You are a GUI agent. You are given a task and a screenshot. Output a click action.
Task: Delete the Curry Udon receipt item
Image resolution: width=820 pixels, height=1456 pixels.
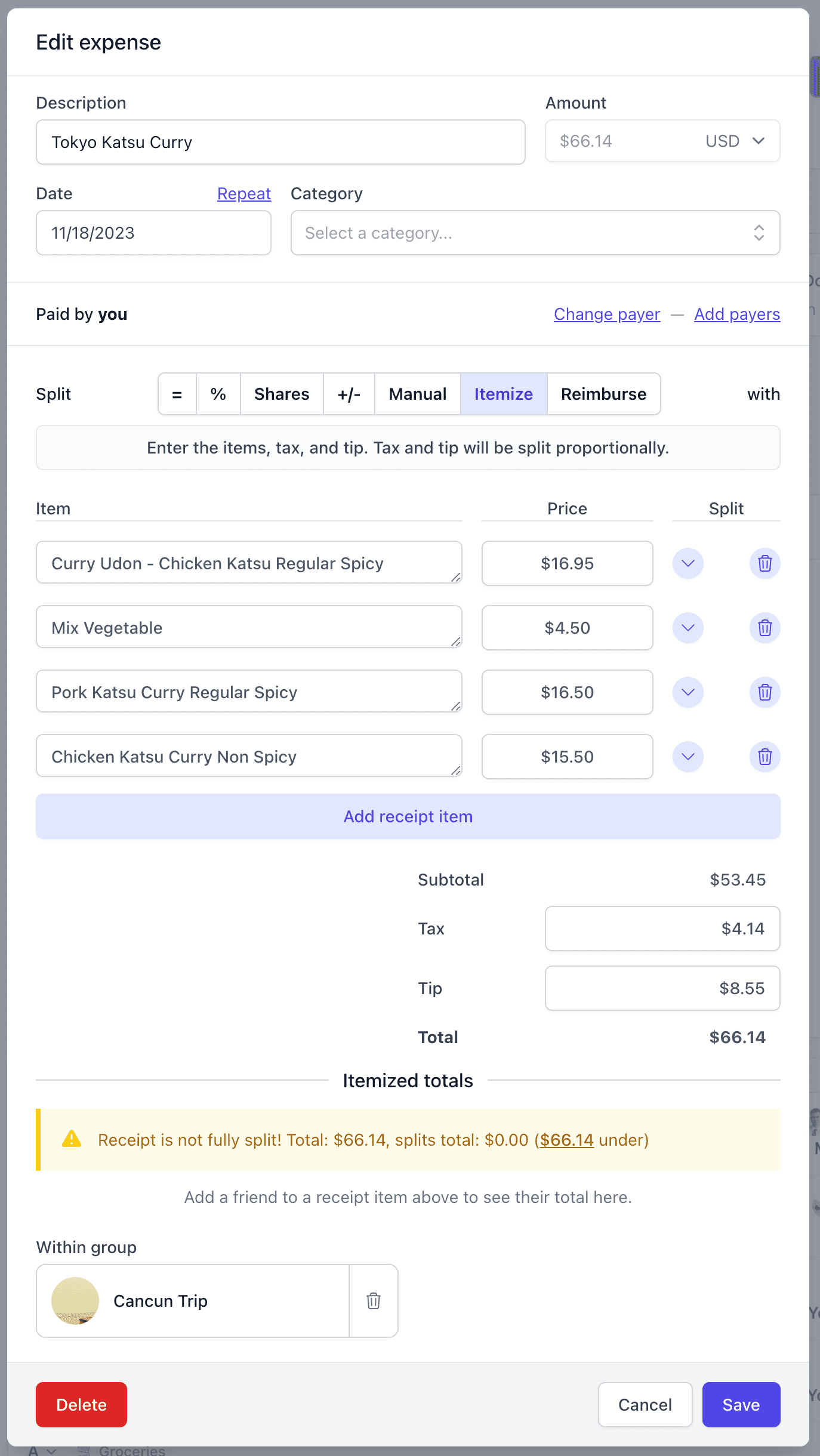[x=764, y=563]
